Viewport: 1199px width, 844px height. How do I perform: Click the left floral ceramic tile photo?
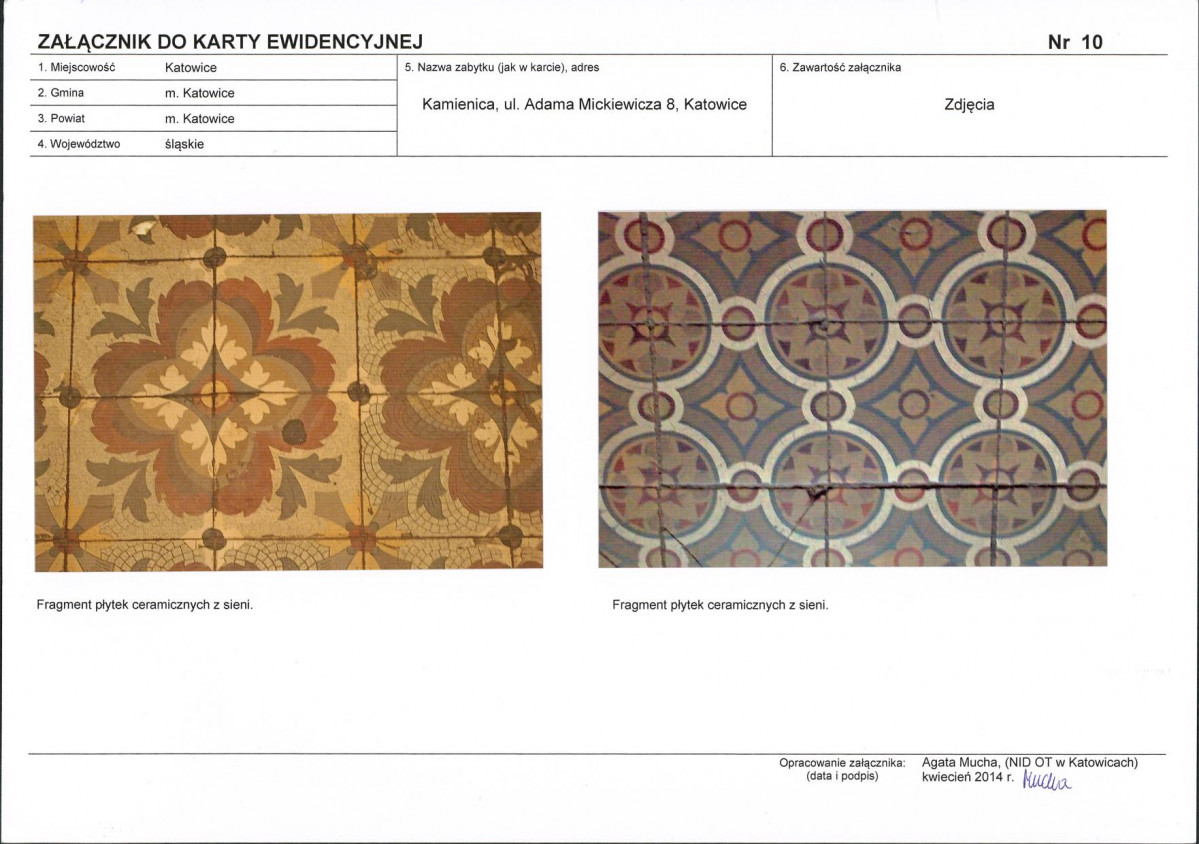point(288,392)
